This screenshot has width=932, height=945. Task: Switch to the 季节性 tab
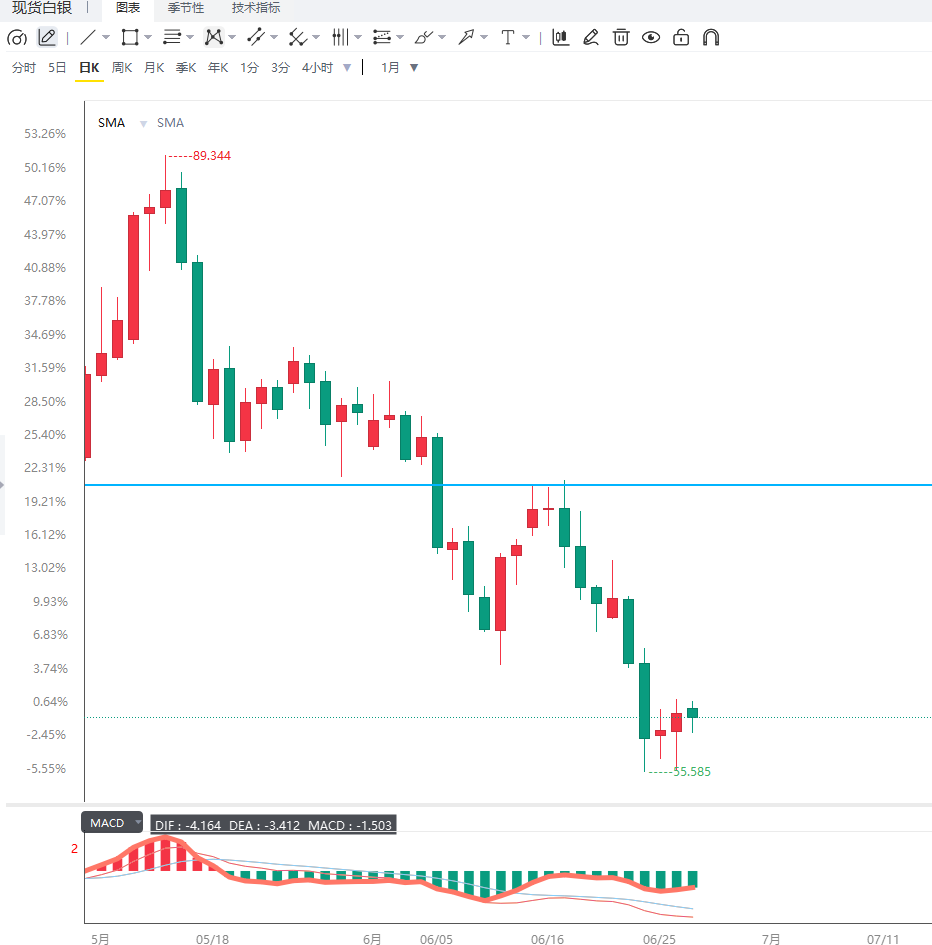click(186, 8)
